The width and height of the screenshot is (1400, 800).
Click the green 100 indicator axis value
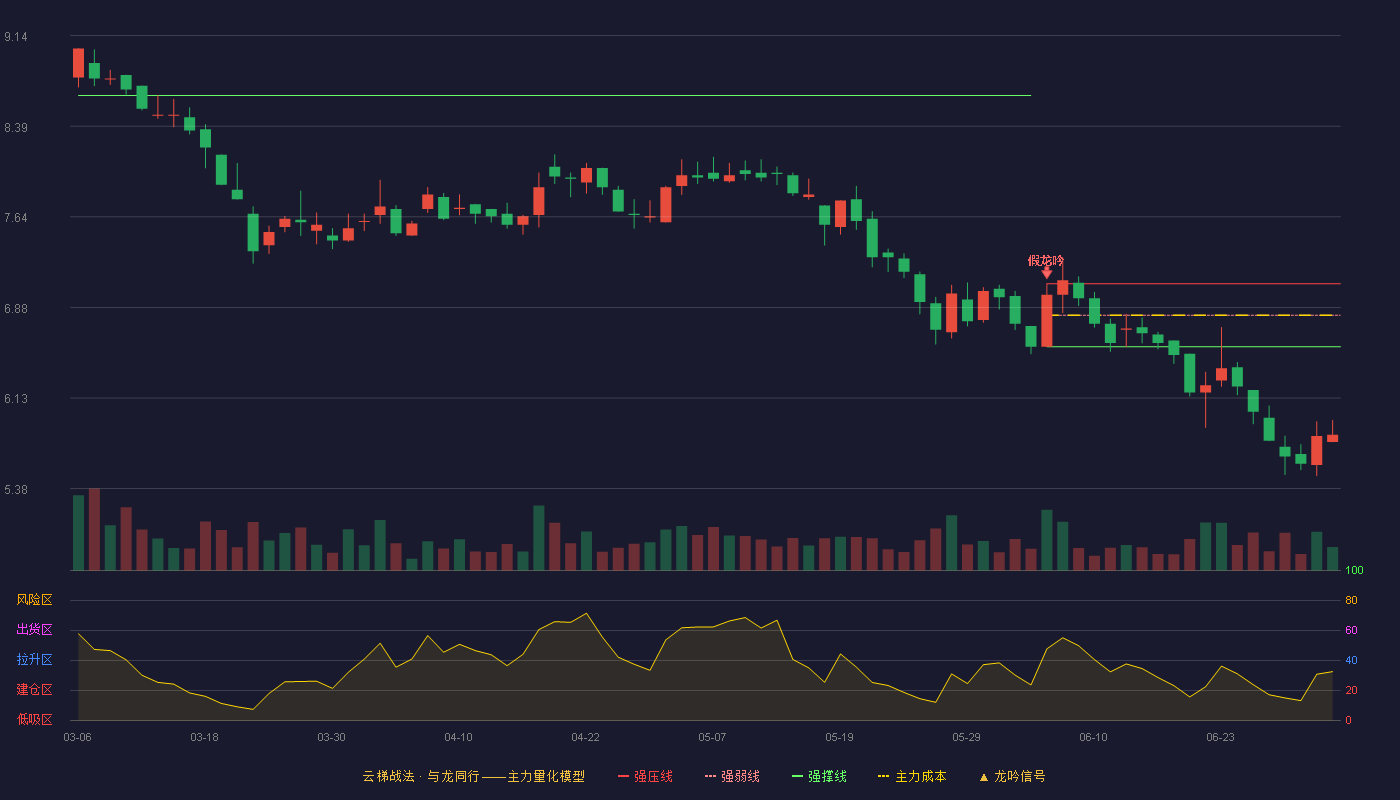point(1354,571)
